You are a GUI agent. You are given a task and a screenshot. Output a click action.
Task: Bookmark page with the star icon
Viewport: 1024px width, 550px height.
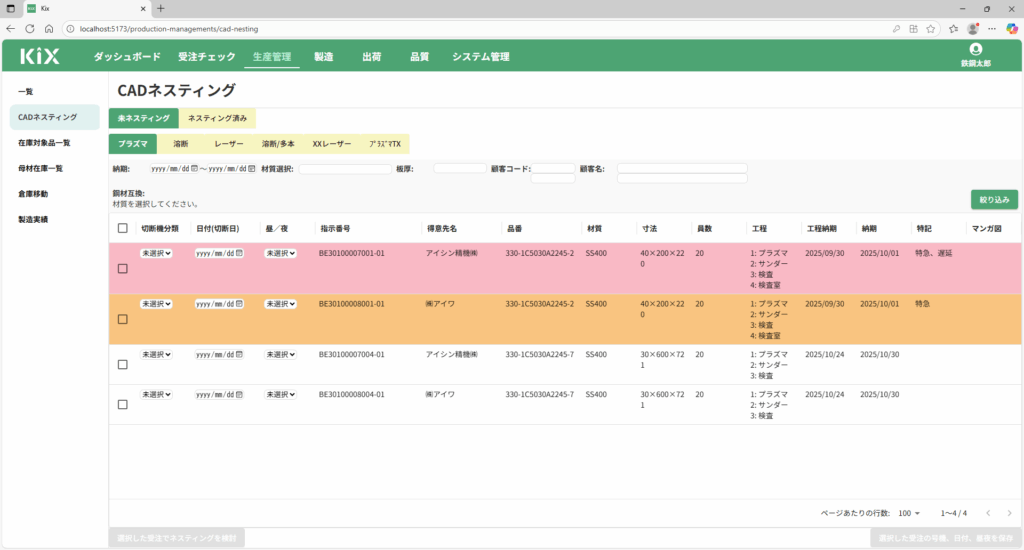click(x=930, y=28)
